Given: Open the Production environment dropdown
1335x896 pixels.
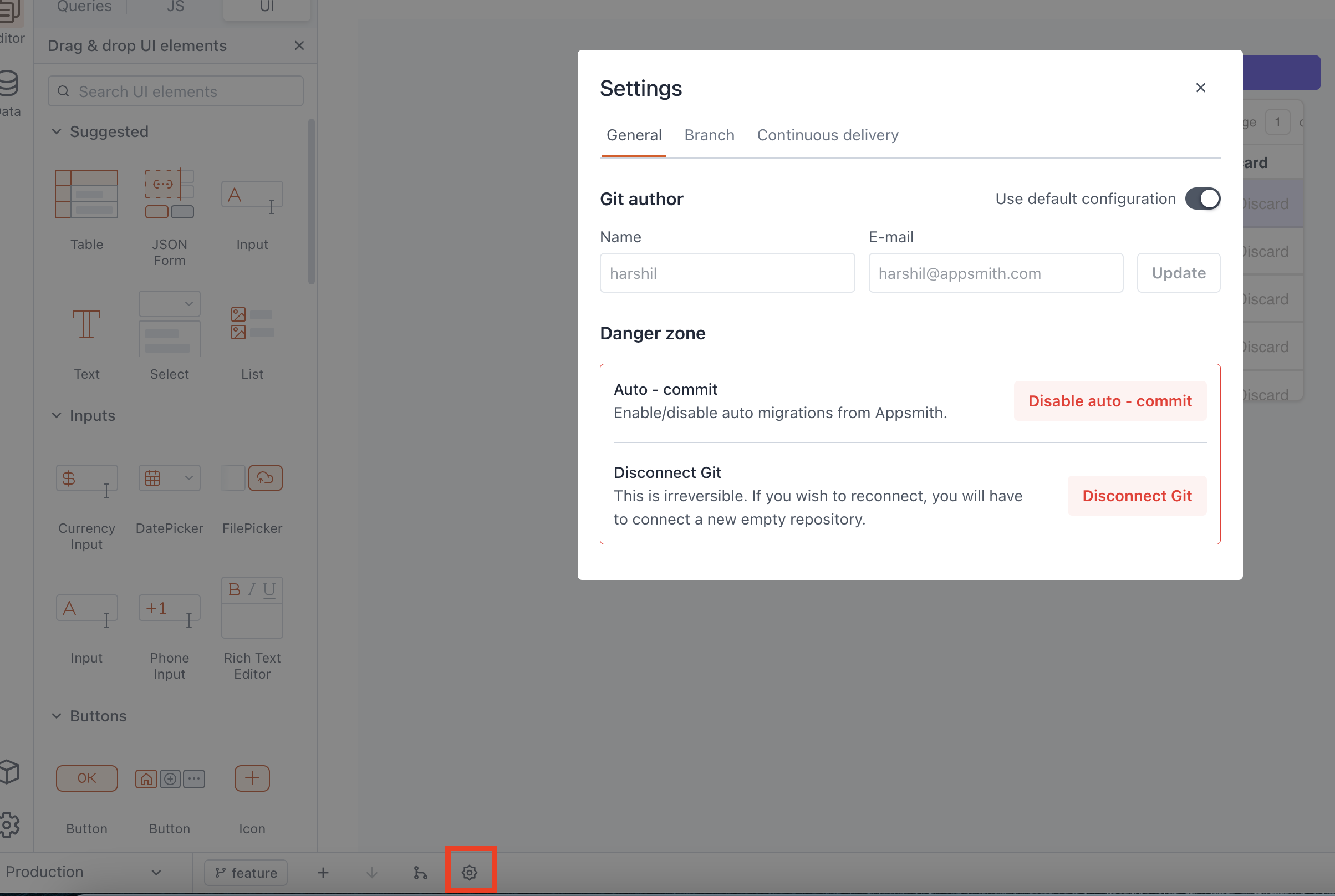Looking at the screenshot, I should tap(84, 872).
